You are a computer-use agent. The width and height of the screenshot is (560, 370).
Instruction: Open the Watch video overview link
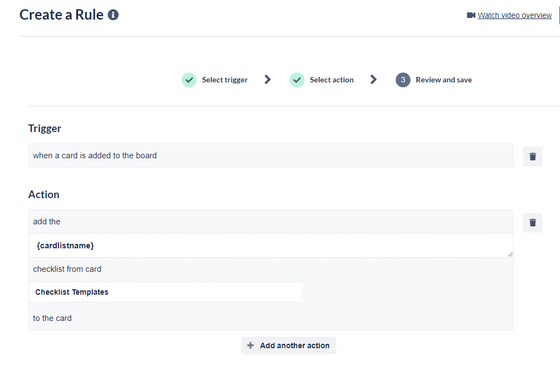[515, 15]
